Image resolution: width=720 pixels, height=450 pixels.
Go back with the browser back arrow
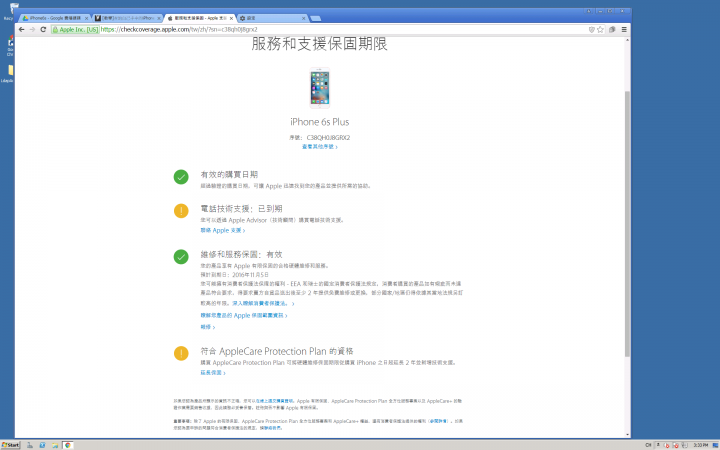[22, 29]
